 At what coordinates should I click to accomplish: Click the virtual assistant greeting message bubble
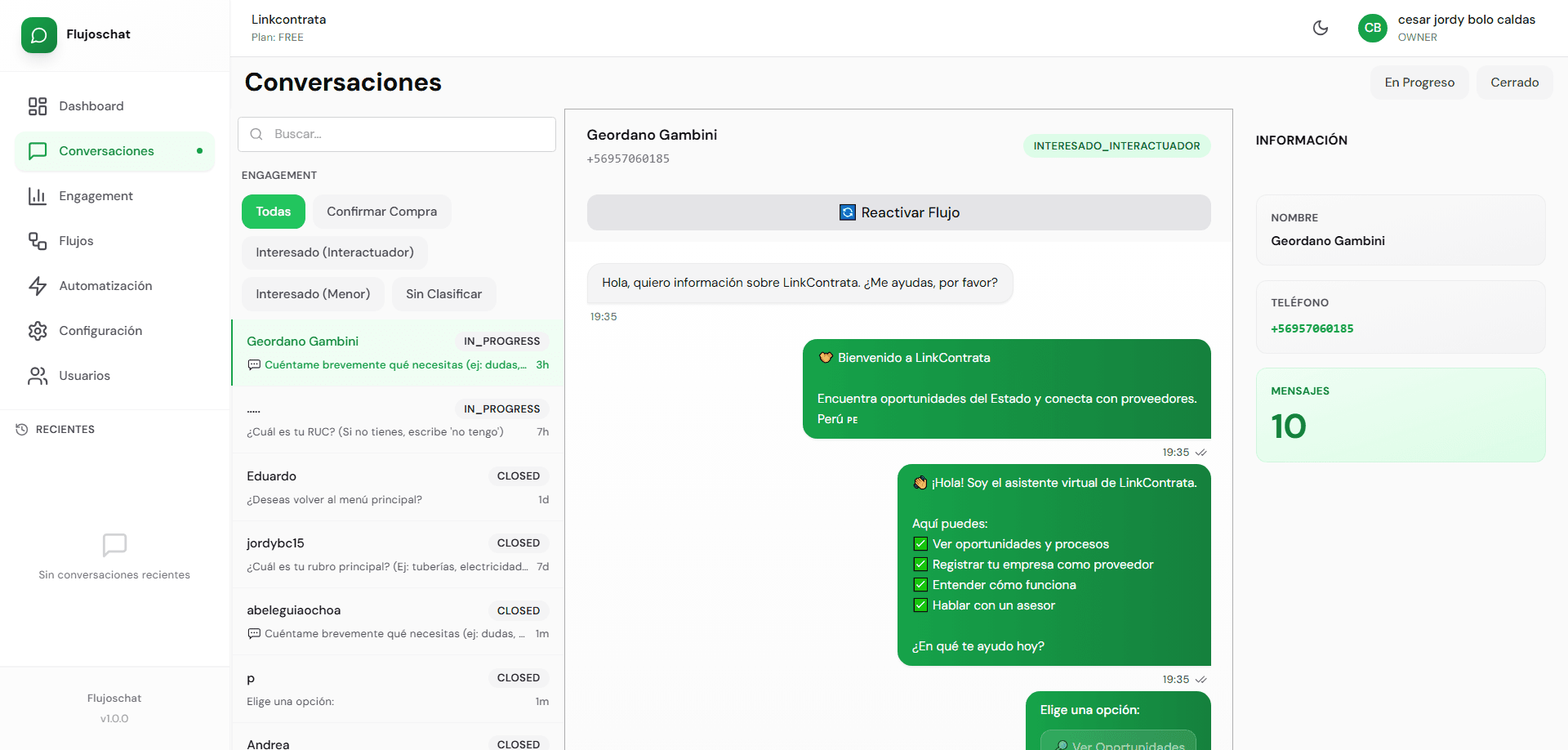point(1053,565)
